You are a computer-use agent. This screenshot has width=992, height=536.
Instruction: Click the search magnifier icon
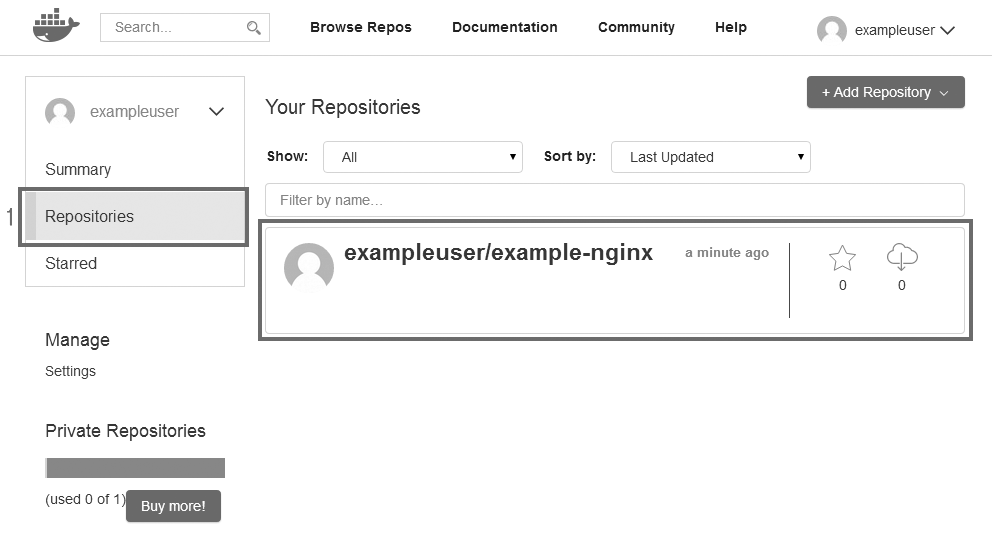tap(254, 28)
